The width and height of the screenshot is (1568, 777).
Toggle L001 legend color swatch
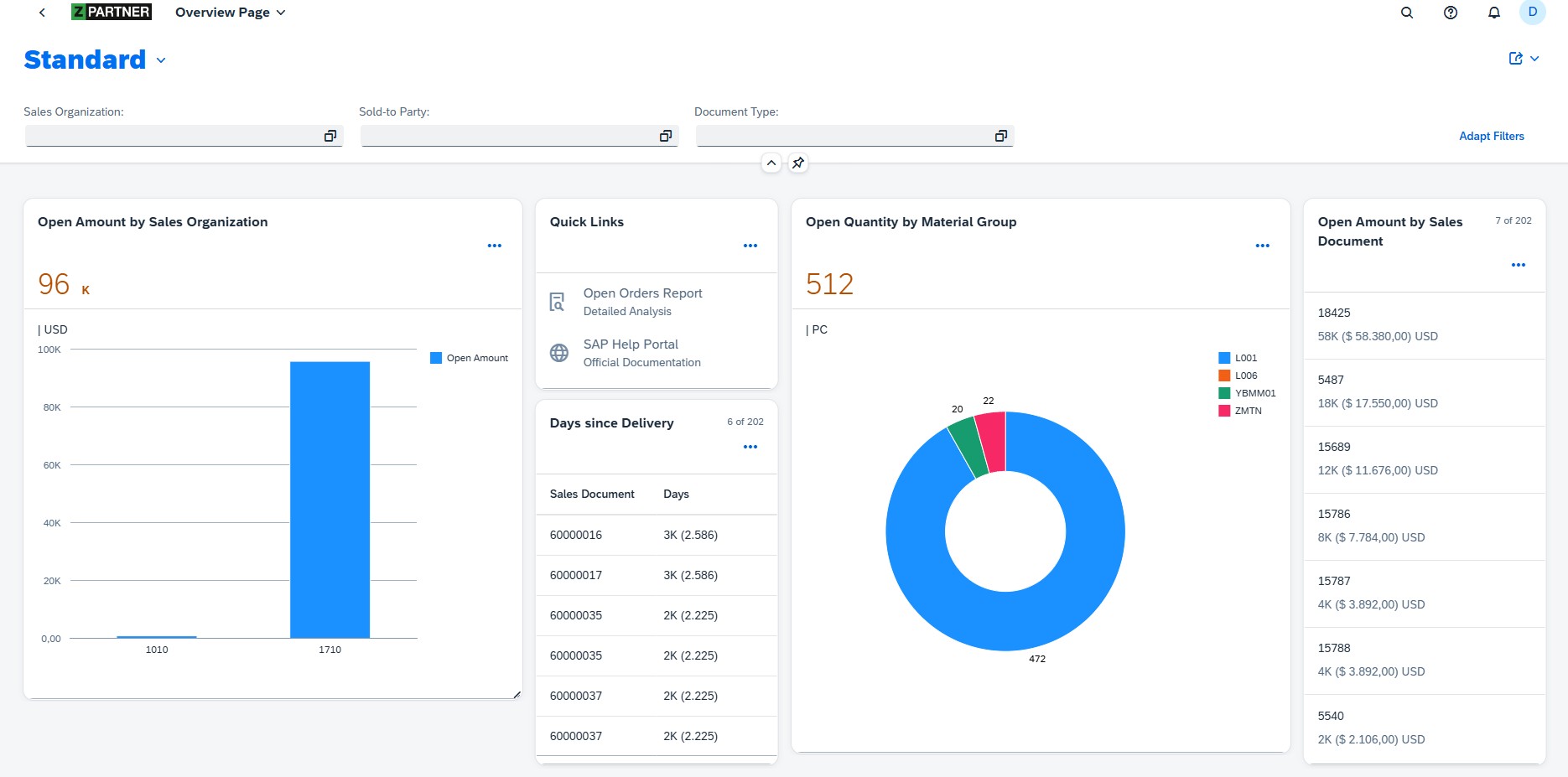click(1224, 358)
